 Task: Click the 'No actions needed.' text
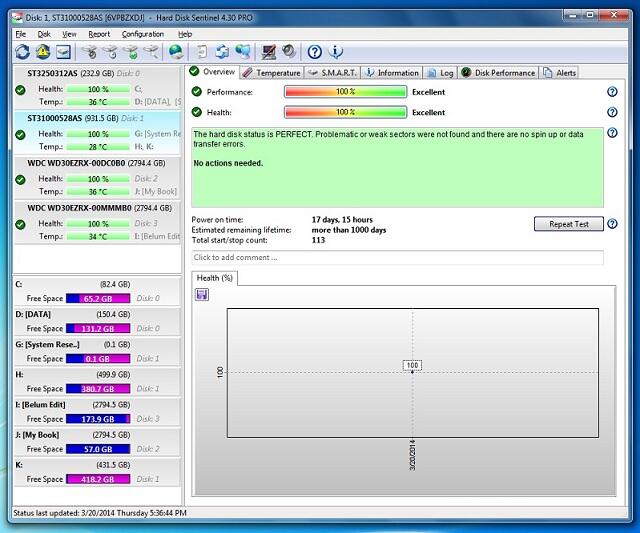tap(228, 163)
